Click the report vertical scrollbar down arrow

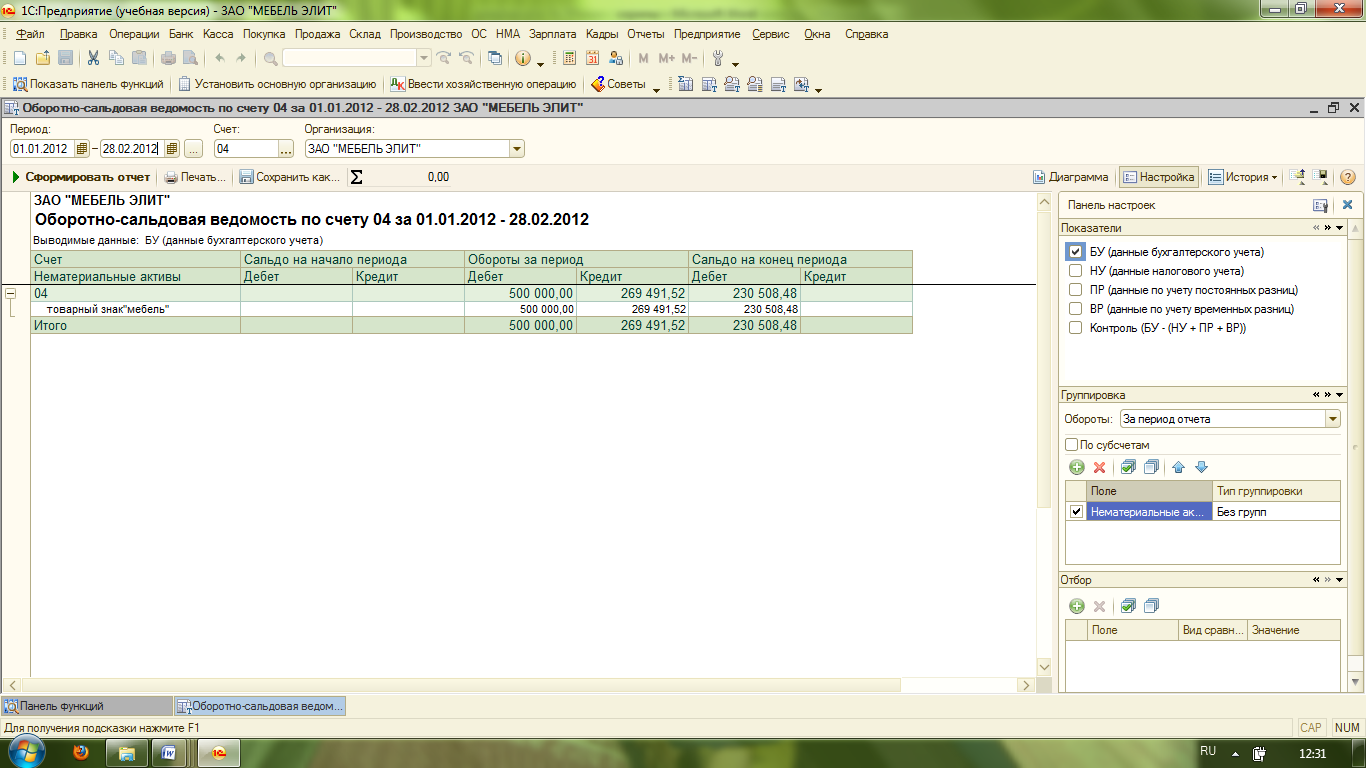1045,667
